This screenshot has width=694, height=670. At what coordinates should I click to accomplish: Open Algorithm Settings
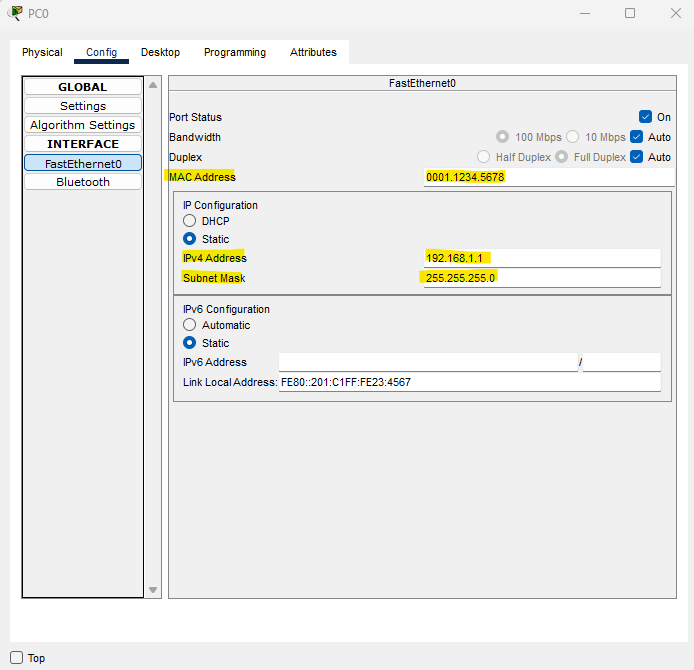(x=83, y=125)
